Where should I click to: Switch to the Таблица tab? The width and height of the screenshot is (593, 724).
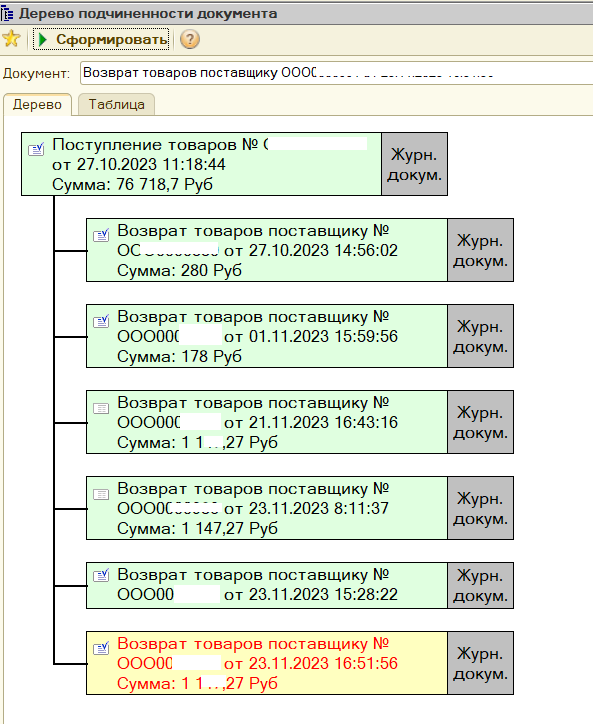point(116,104)
